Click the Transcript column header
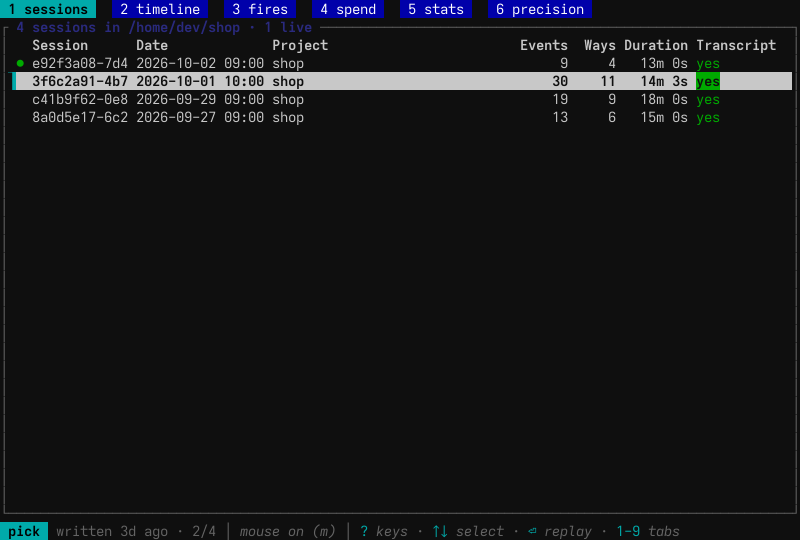The image size is (800, 540). [x=736, y=45]
